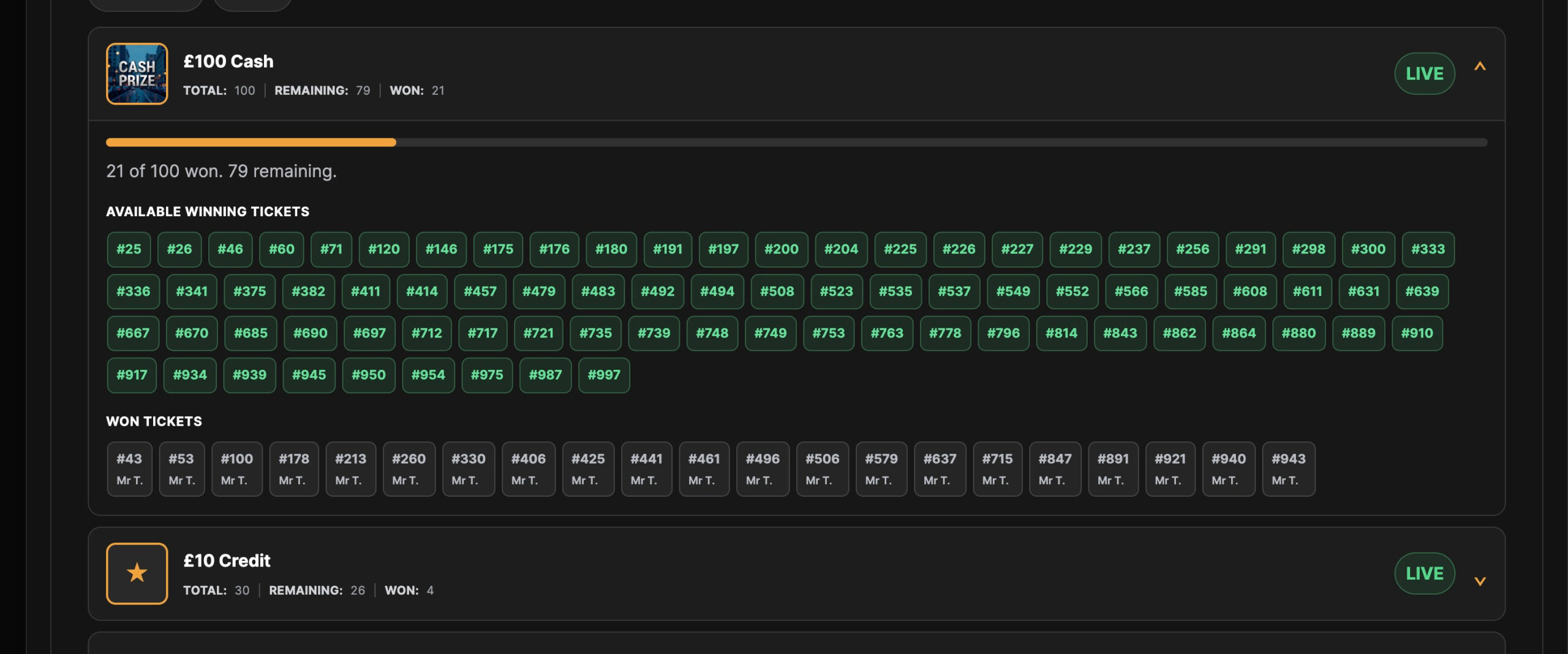1568x654 pixels.
Task: Click won ticket #330 by Mr T.
Action: point(469,469)
